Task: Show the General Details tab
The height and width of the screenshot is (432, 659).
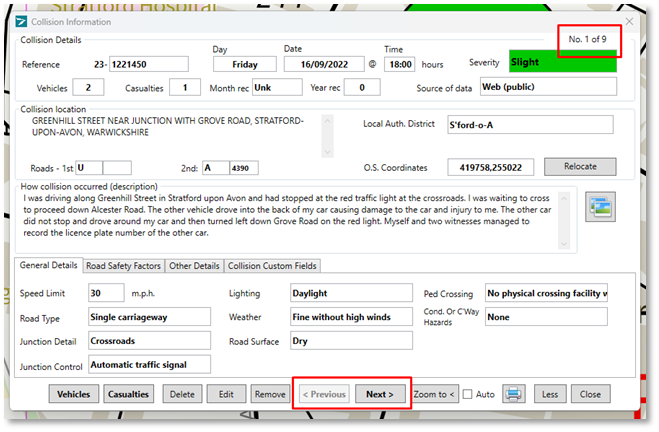Action: pyautogui.click(x=48, y=265)
